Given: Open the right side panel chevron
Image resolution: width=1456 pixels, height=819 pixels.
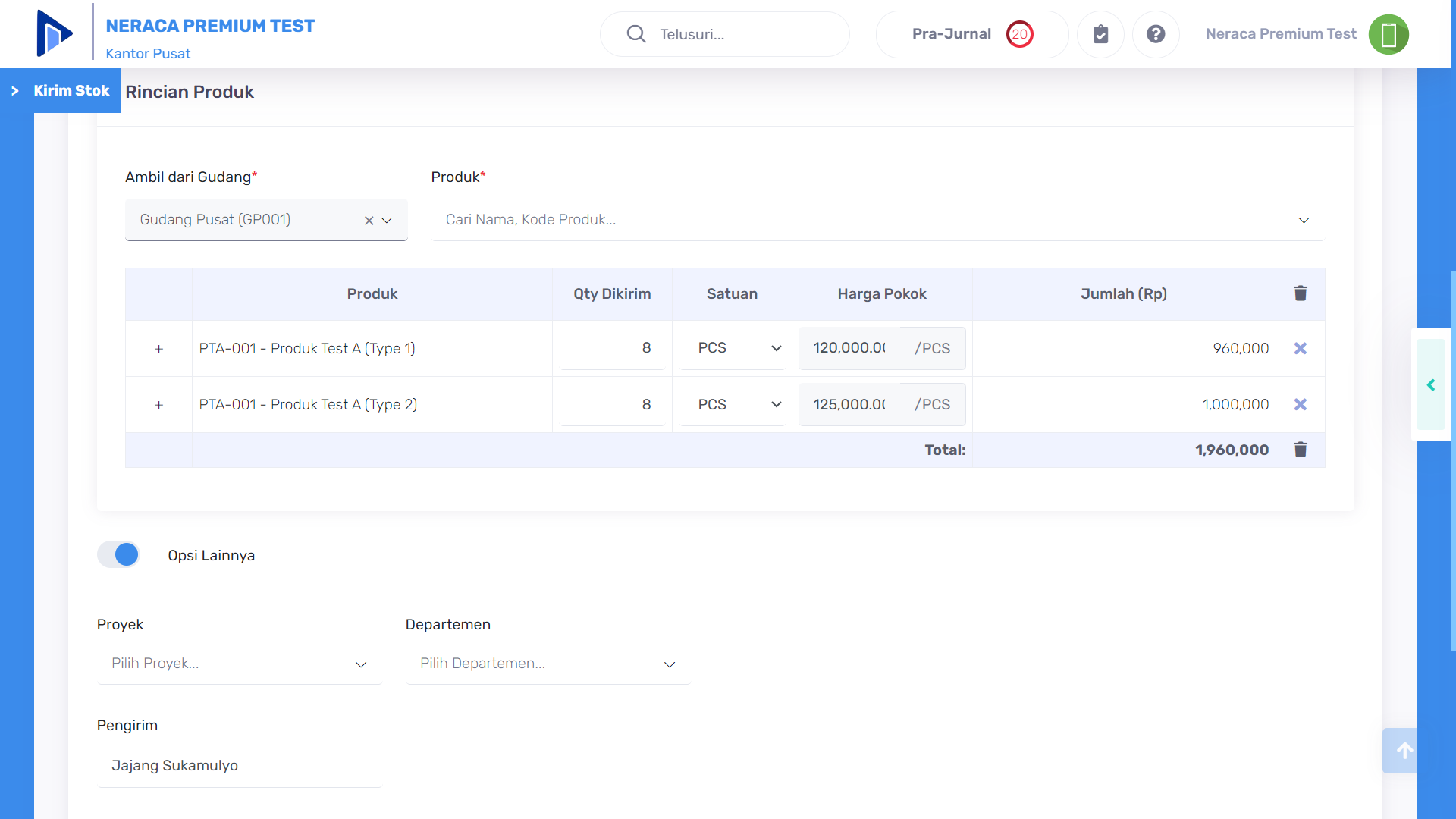Looking at the screenshot, I should [x=1431, y=385].
